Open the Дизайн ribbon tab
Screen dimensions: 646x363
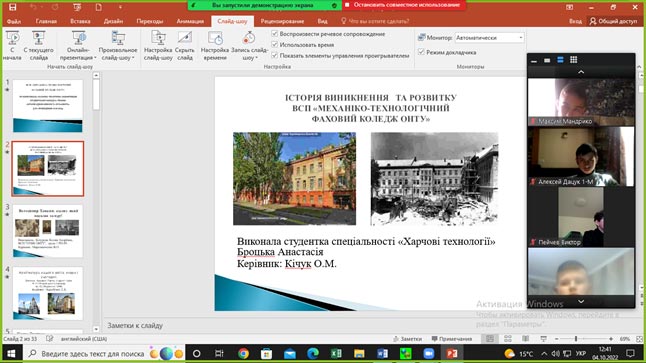pyautogui.click(x=113, y=21)
